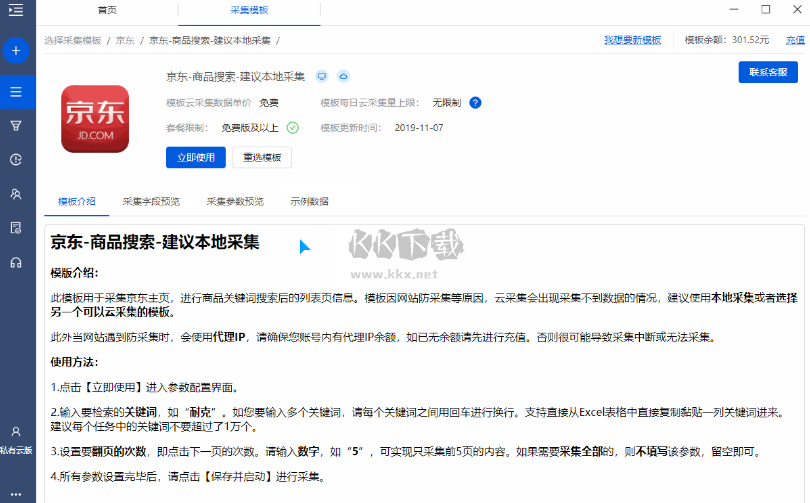This screenshot has width=810, height=503.
Task: Select the 采集参数预览 tab
Action: pyautogui.click(x=235, y=201)
